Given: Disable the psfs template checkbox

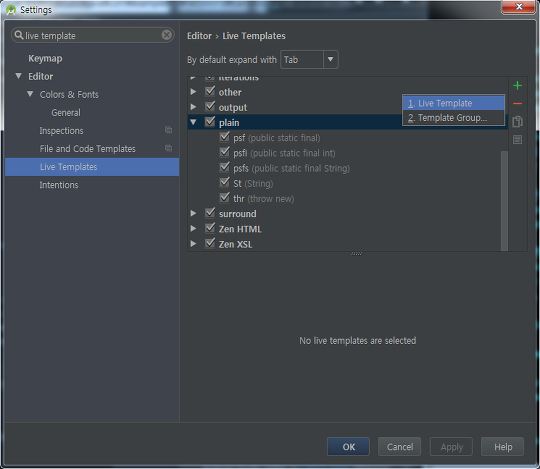Looking at the screenshot, I should tap(225, 167).
